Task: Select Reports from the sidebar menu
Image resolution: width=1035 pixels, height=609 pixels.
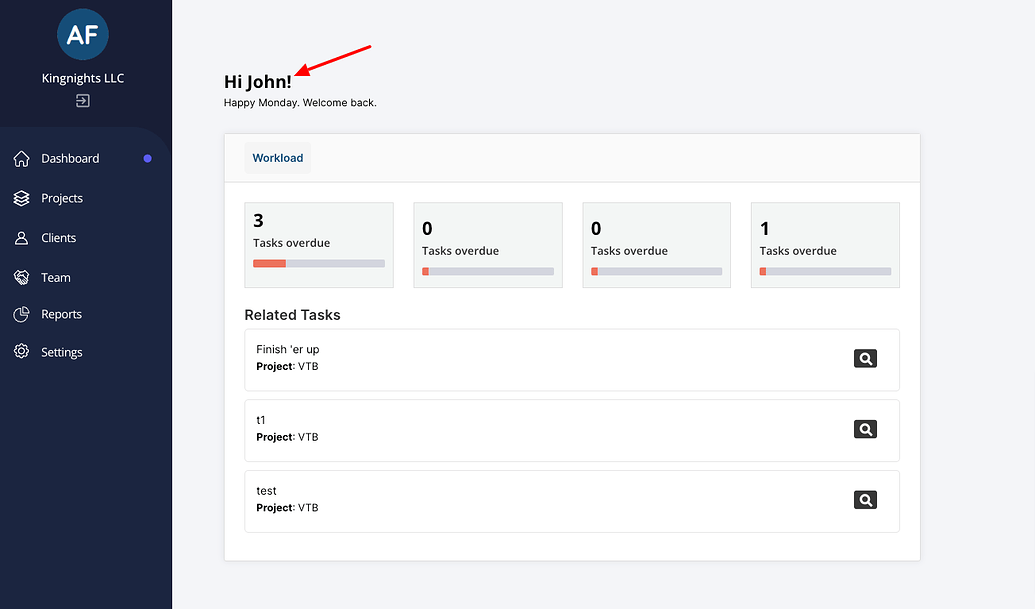Action: coord(63,314)
